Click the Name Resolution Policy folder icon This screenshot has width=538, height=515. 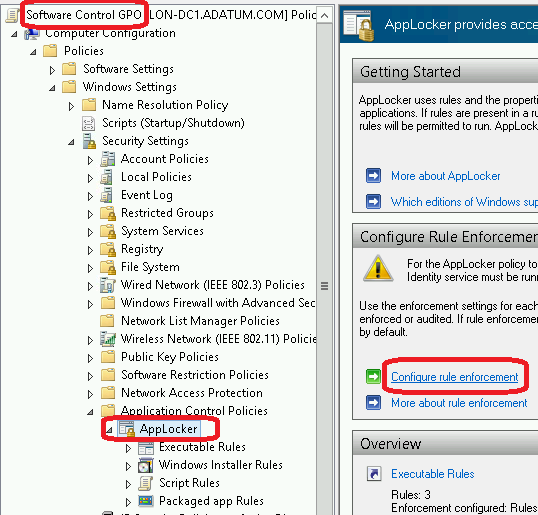coord(89,105)
